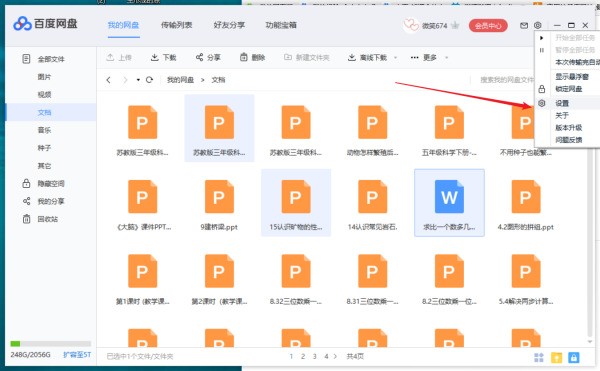Screen dimensions: 600x371
Task: Go to page 2
Action: click(x=303, y=356)
